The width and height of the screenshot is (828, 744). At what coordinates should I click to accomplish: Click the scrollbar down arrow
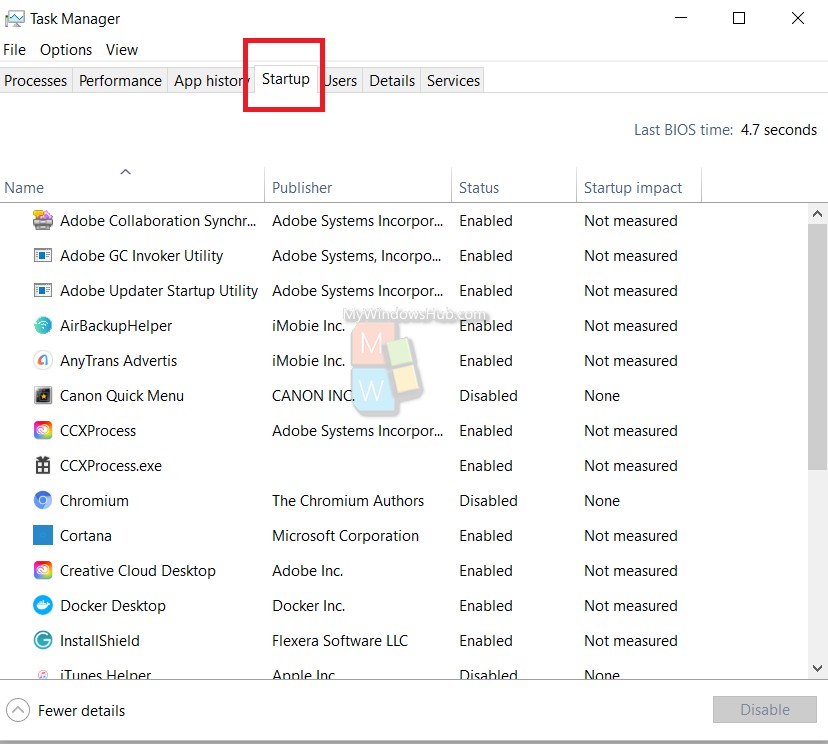[x=817, y=668]
